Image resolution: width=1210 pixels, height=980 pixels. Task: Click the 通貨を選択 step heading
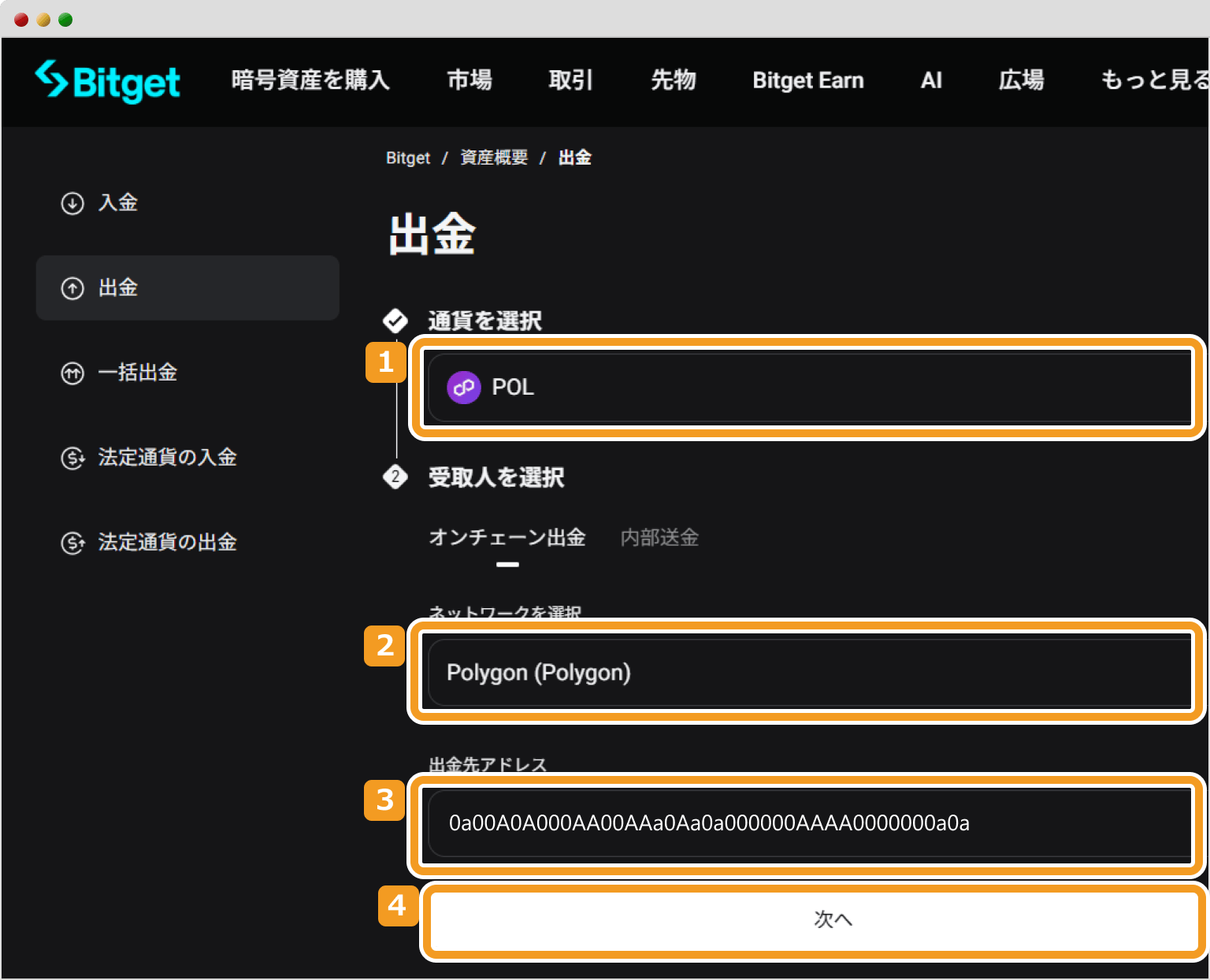point(484,321)
